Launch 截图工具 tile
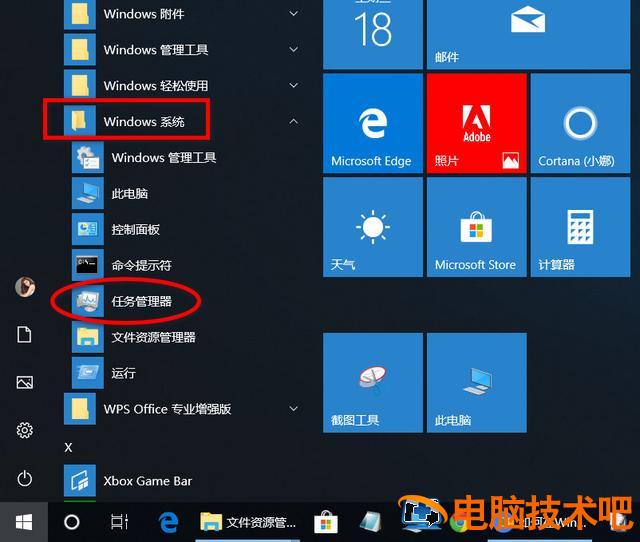 pos(373,382)
